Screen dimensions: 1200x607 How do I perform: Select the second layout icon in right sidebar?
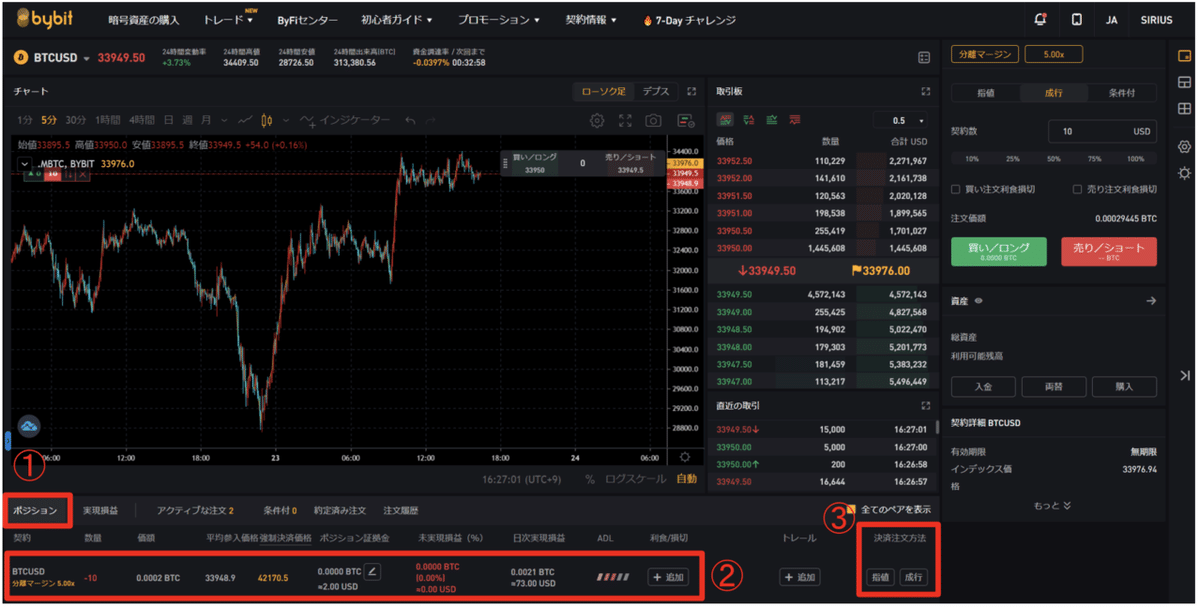(x=1184, y=82)
